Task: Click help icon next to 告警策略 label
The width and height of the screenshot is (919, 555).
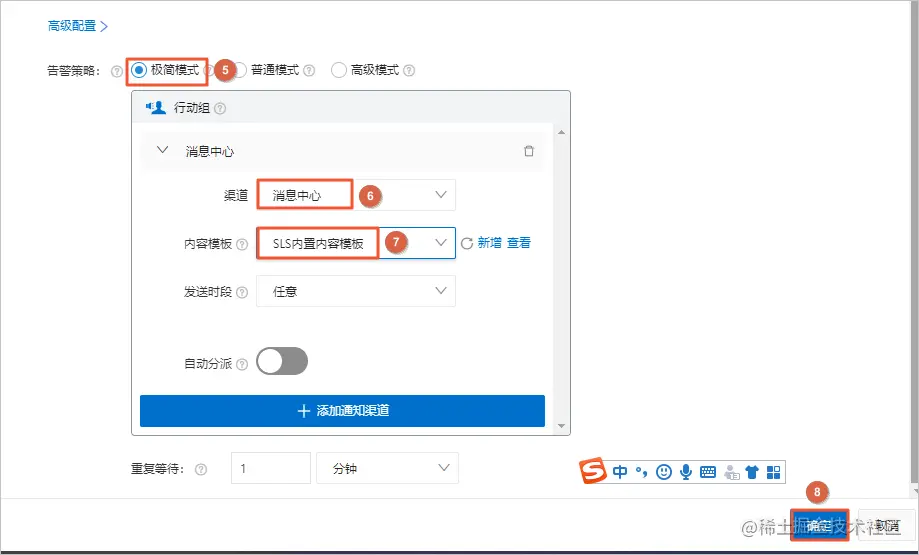Action: (117, 71)
